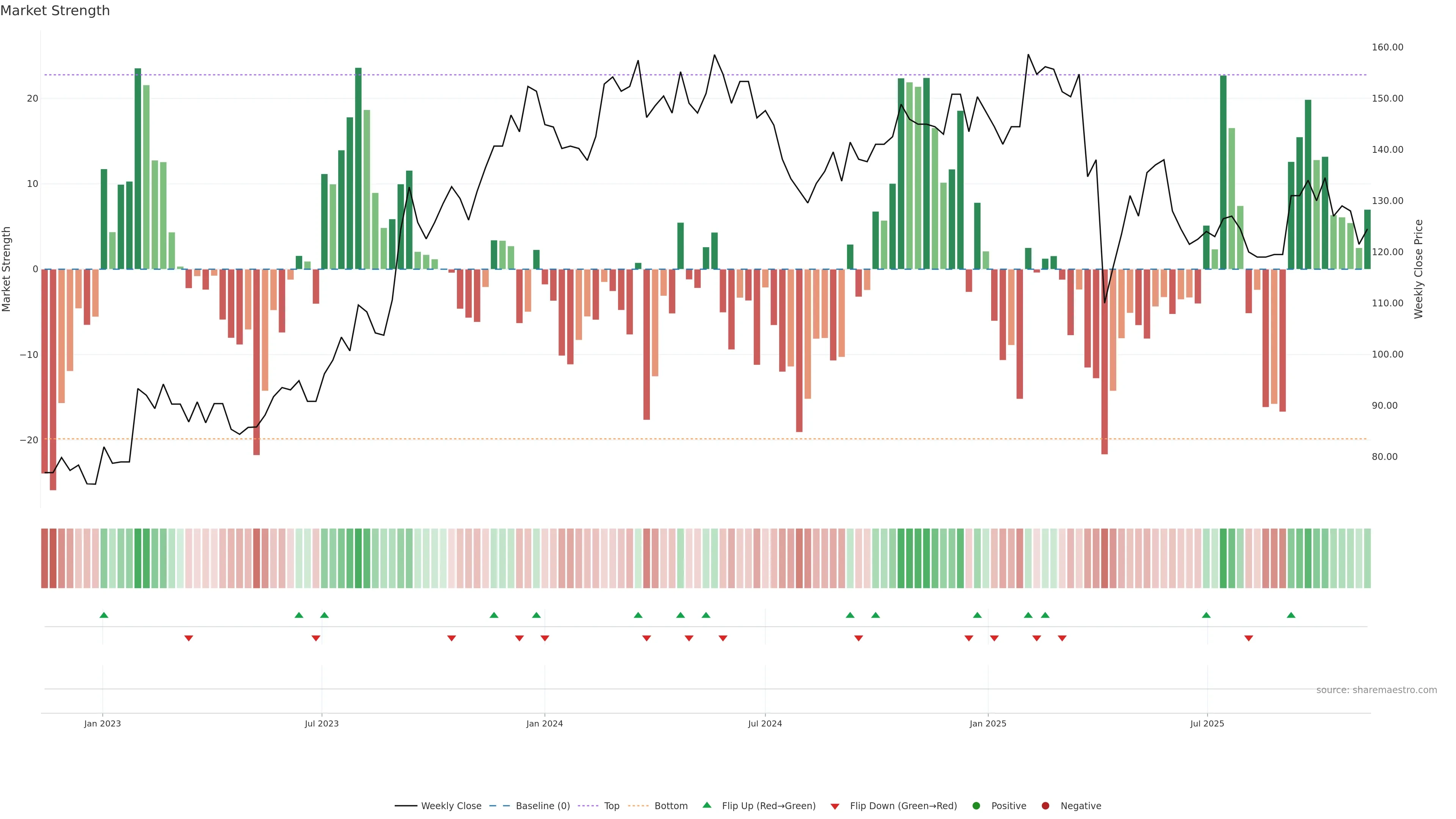Click the leftmost dark red heatmap strip cell

pos(44,558)
